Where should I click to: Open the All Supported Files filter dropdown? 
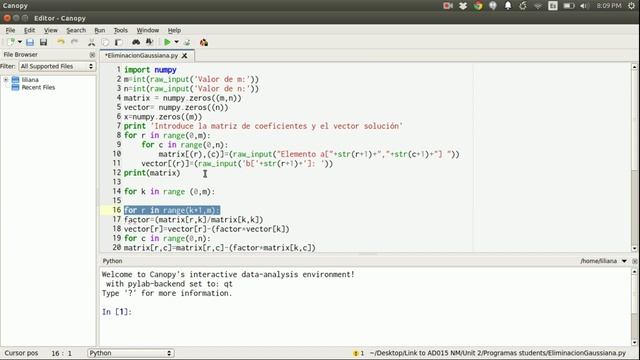click(x=57, y=66)
